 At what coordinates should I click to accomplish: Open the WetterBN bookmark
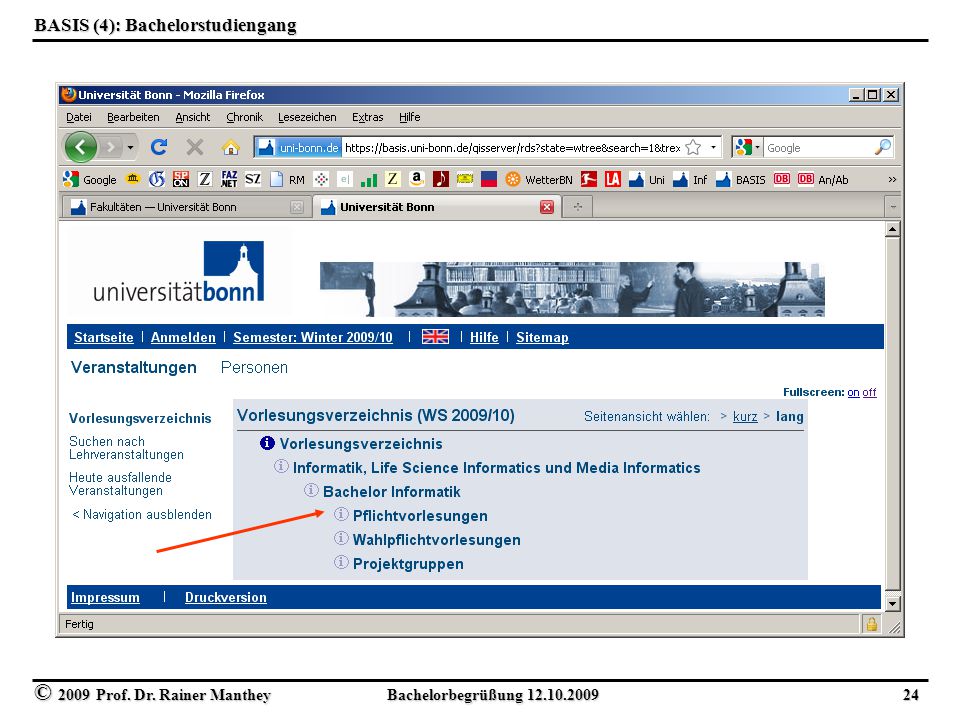539,179
